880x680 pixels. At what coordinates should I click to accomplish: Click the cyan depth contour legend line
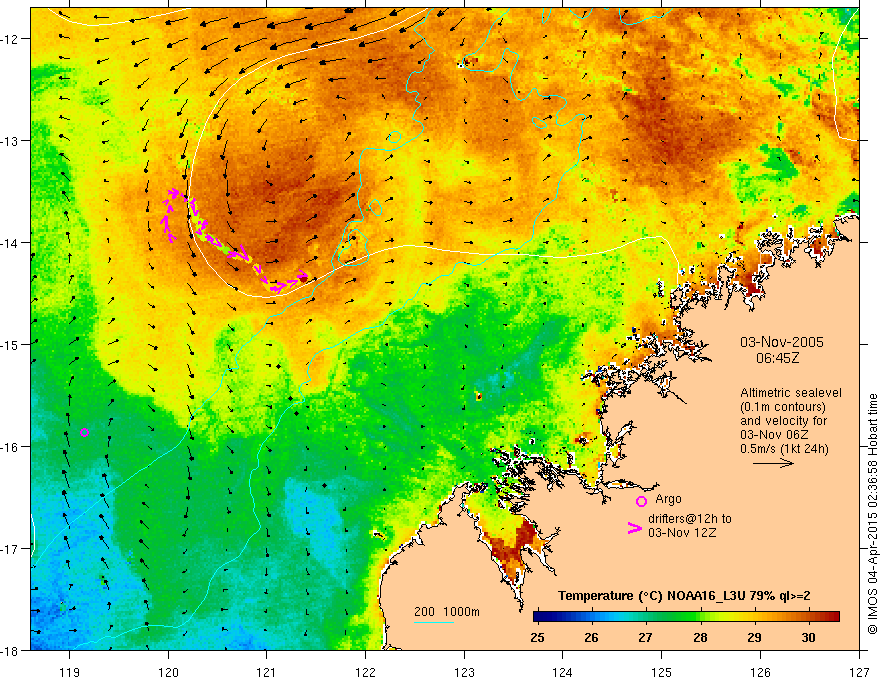[x=434, y=622]
